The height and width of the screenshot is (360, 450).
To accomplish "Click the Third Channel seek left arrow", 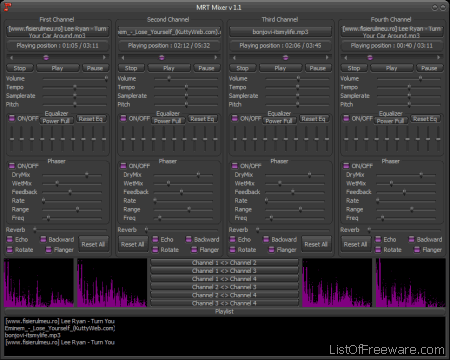I will [x=234, y=58].
